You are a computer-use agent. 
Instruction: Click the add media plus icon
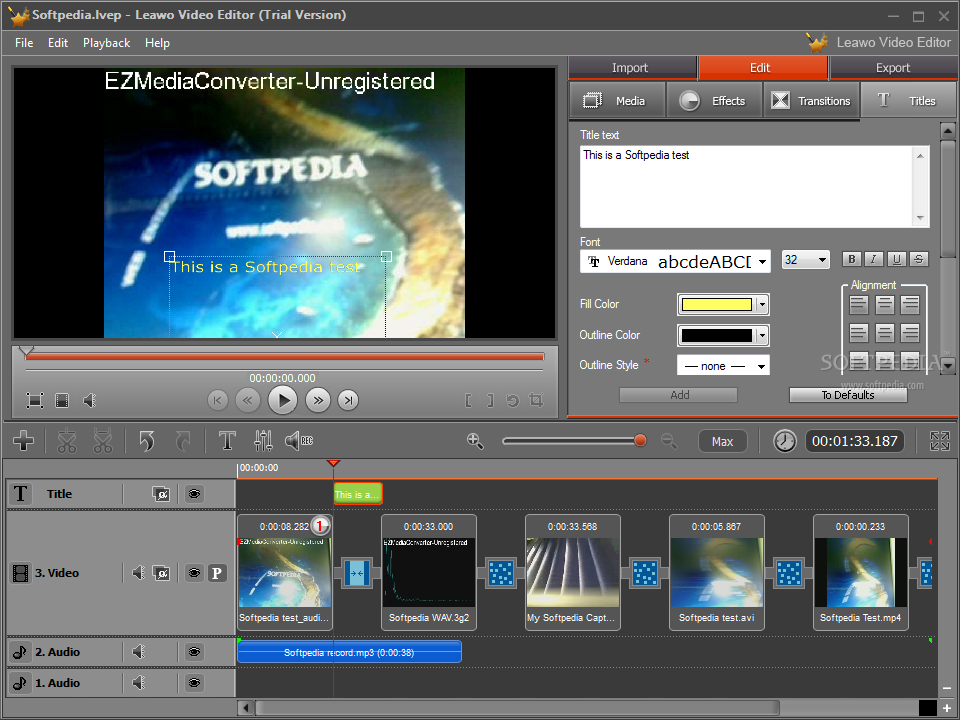pyautogui.click(x=23, y=440)
